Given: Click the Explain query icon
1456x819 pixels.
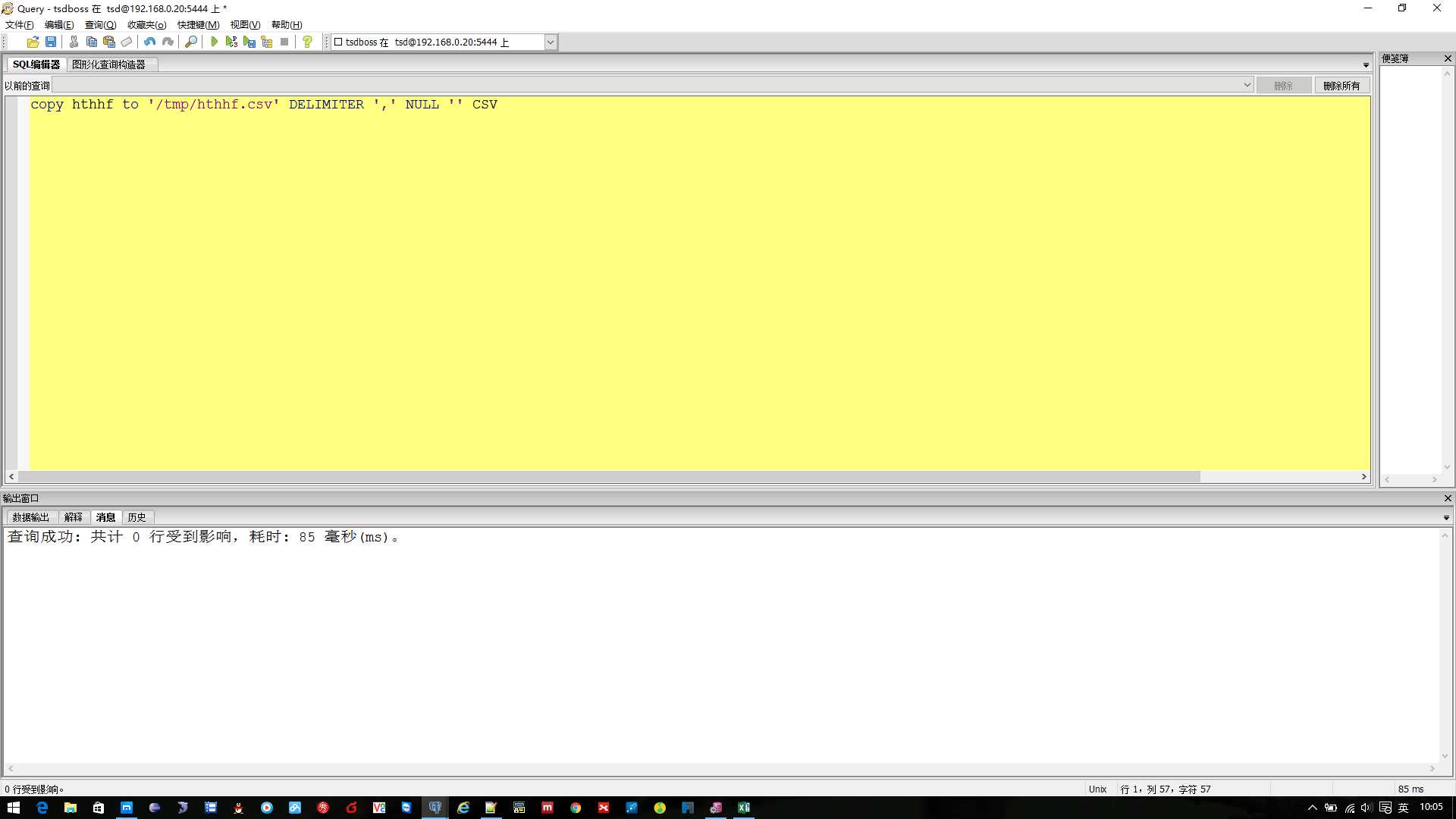Looking at the screenshot, I should click(x=267, y=42).
